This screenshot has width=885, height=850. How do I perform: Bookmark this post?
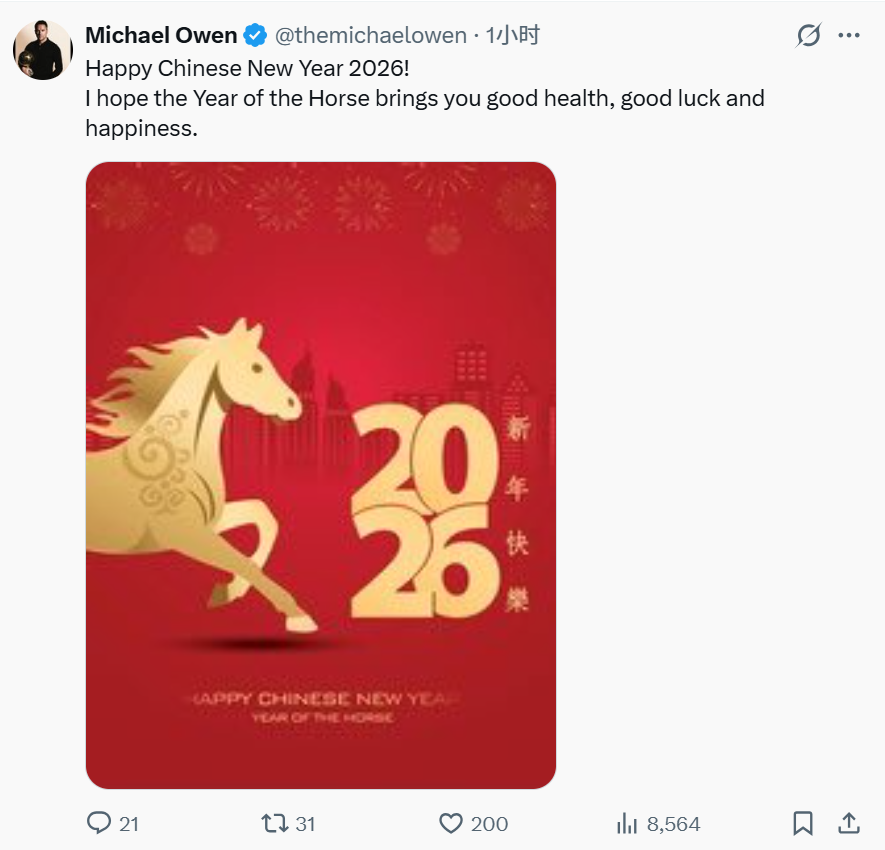[802, 823]
